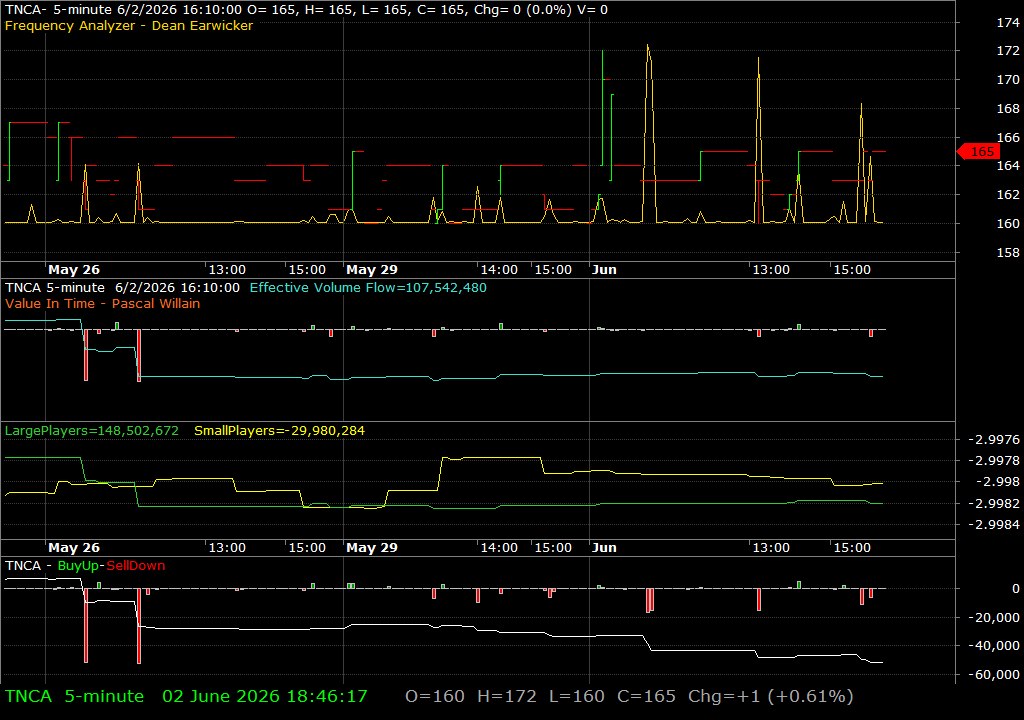Click the 158 price scale value

coord(1008,253)
